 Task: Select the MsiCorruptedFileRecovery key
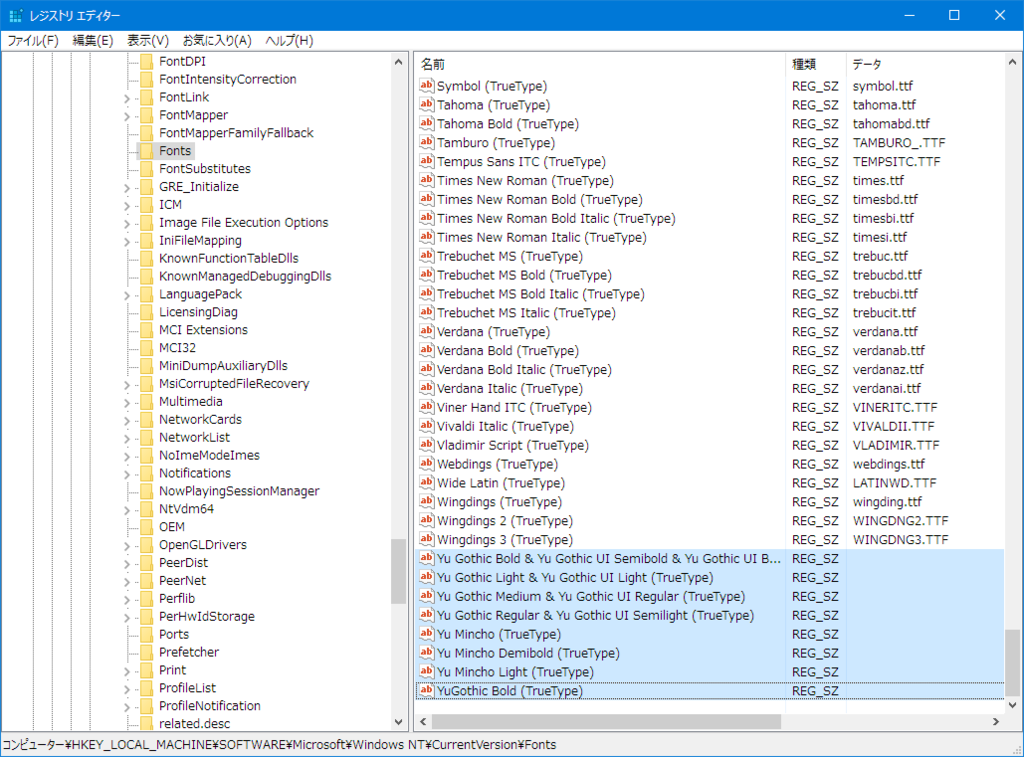click(x=234, y=383)
